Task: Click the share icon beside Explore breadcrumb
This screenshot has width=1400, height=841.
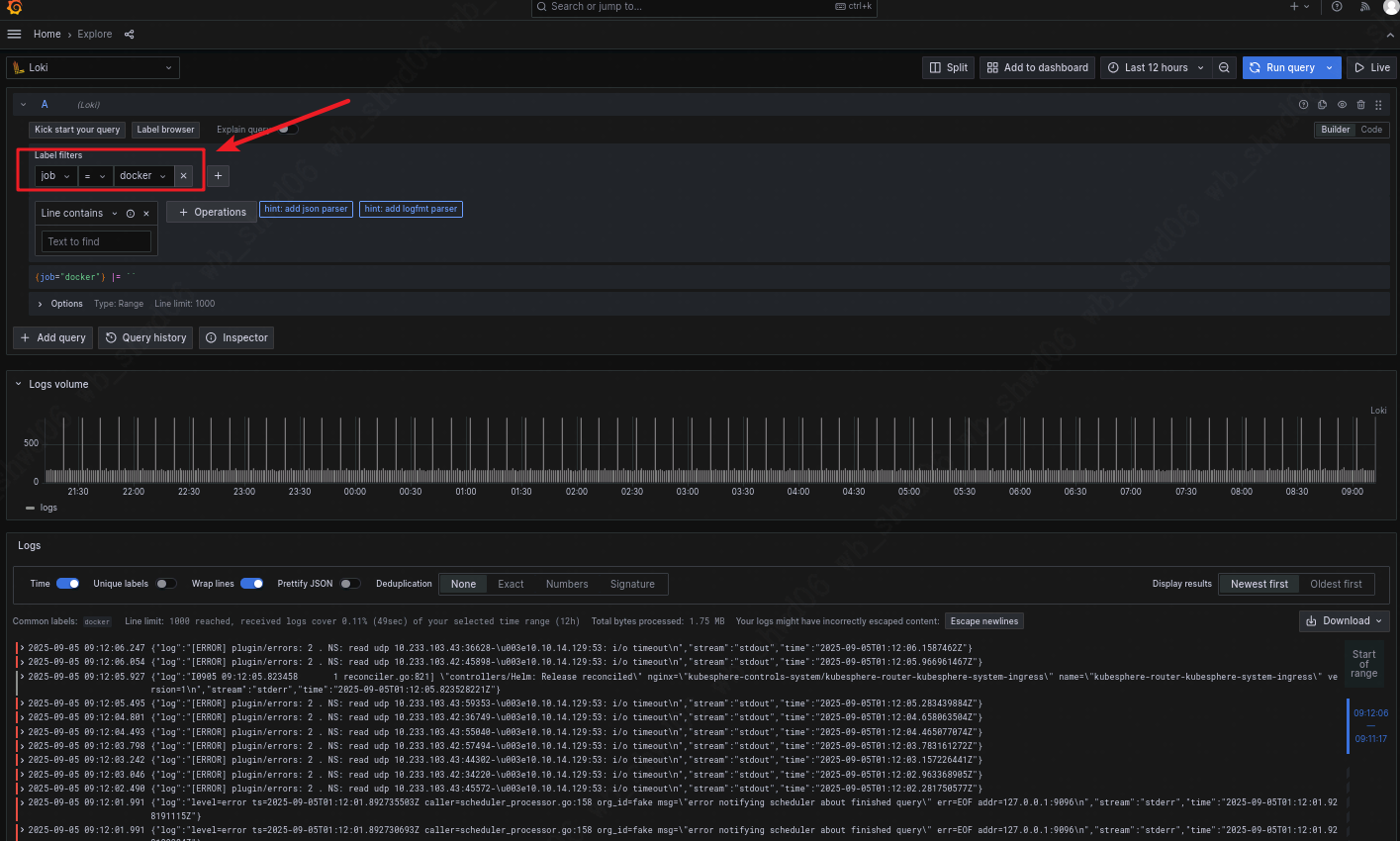Action: 130,34
